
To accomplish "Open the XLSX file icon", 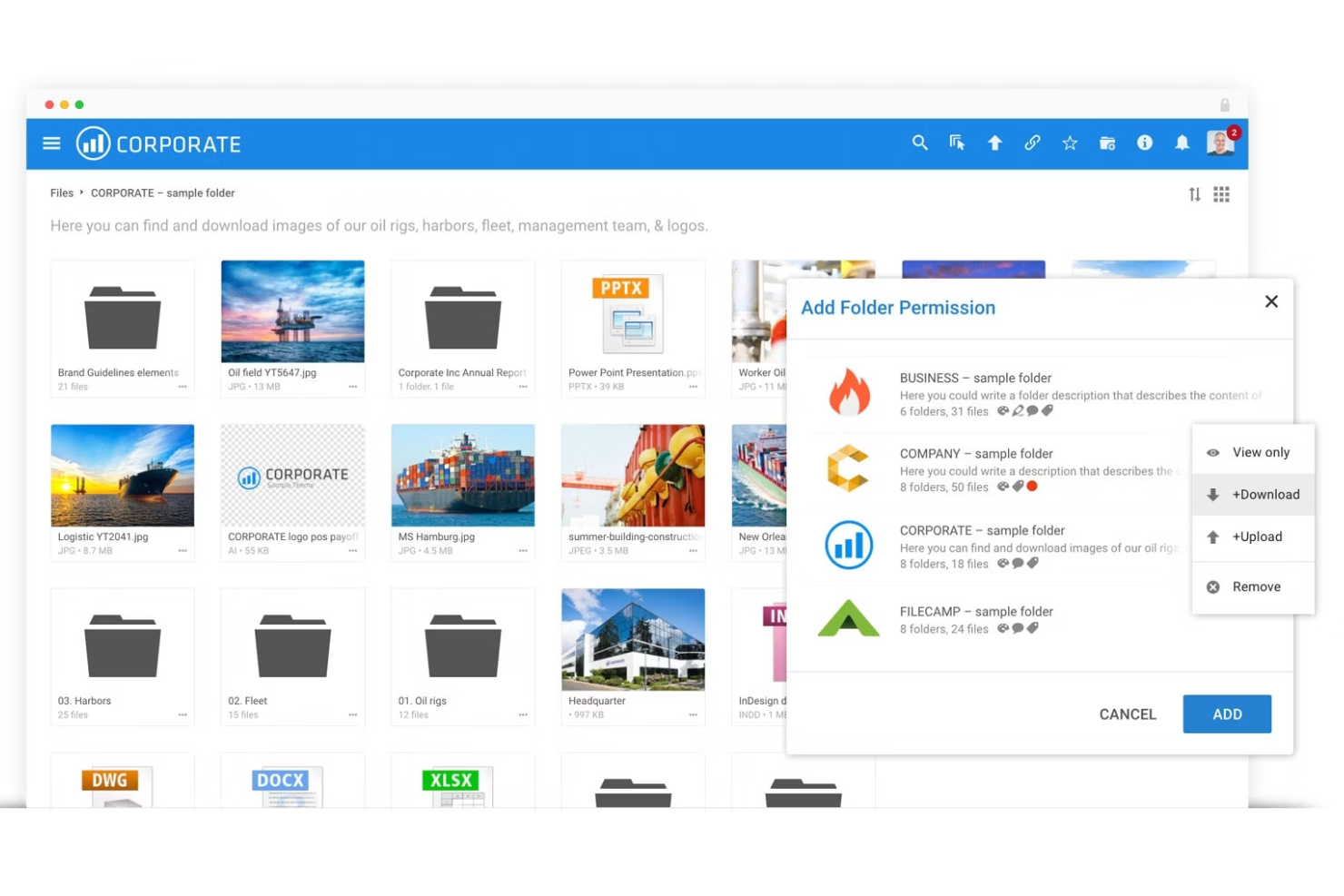I will point(457,786).
